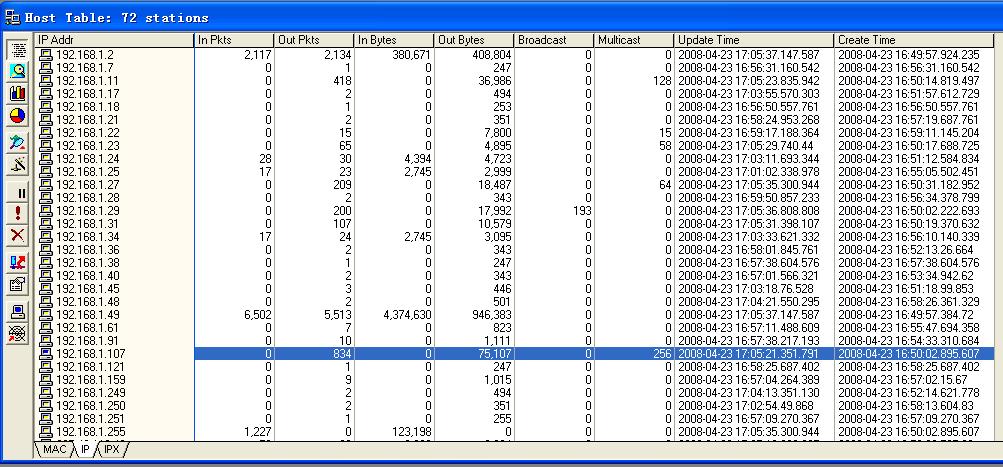Select the 192.168.1.45 address text

point(88,289)
